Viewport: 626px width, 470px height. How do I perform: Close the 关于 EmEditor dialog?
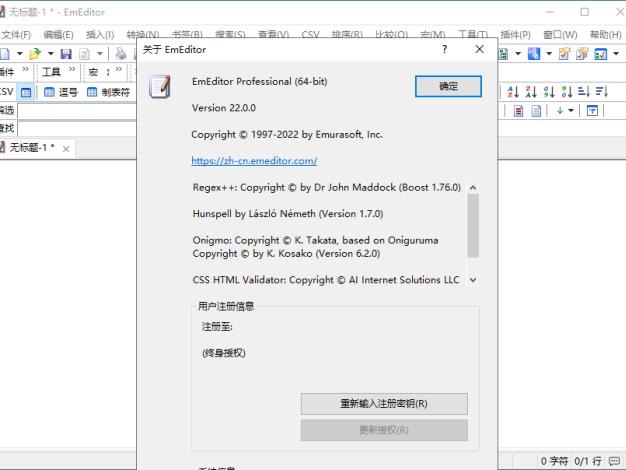[479, 49]
